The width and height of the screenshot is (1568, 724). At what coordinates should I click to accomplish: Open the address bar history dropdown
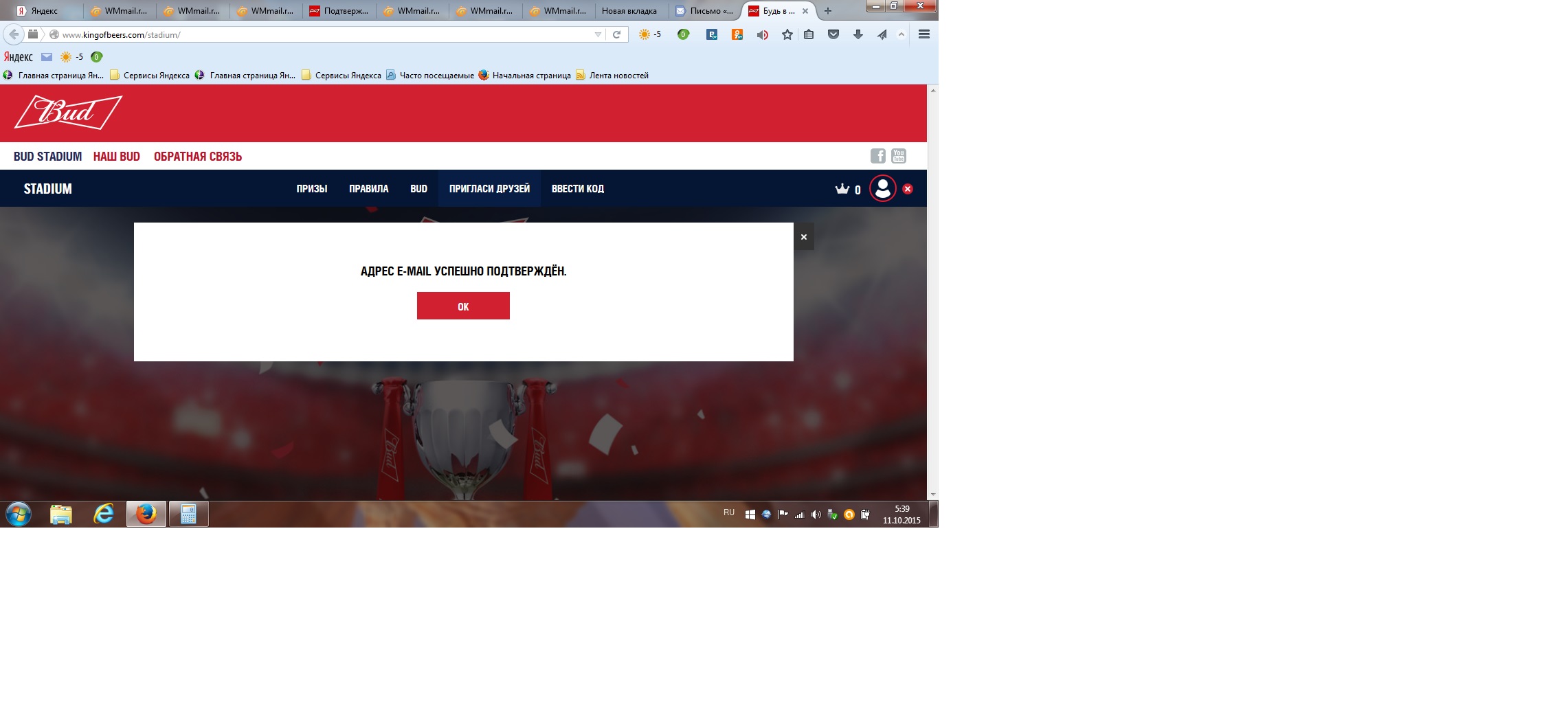tap(598, 34)
